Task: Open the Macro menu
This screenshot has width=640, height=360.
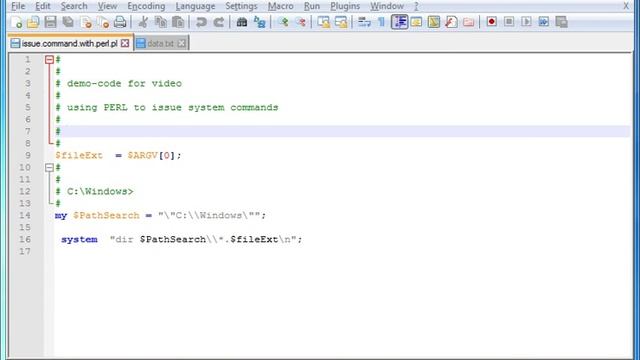Action: click(x=280, y=6)
